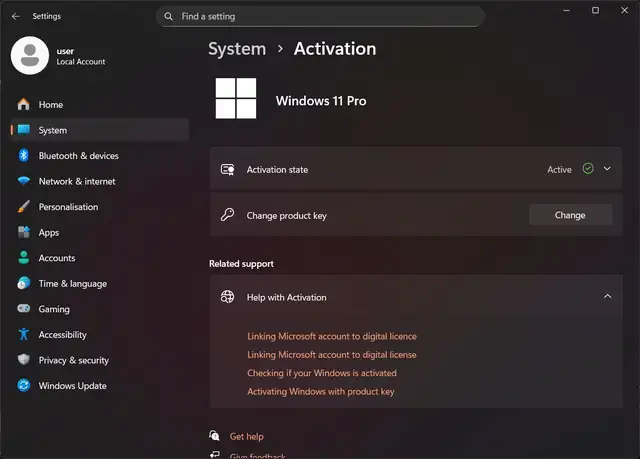Open Home in the sidebar

pyautogui.click(x=100, y=104)
